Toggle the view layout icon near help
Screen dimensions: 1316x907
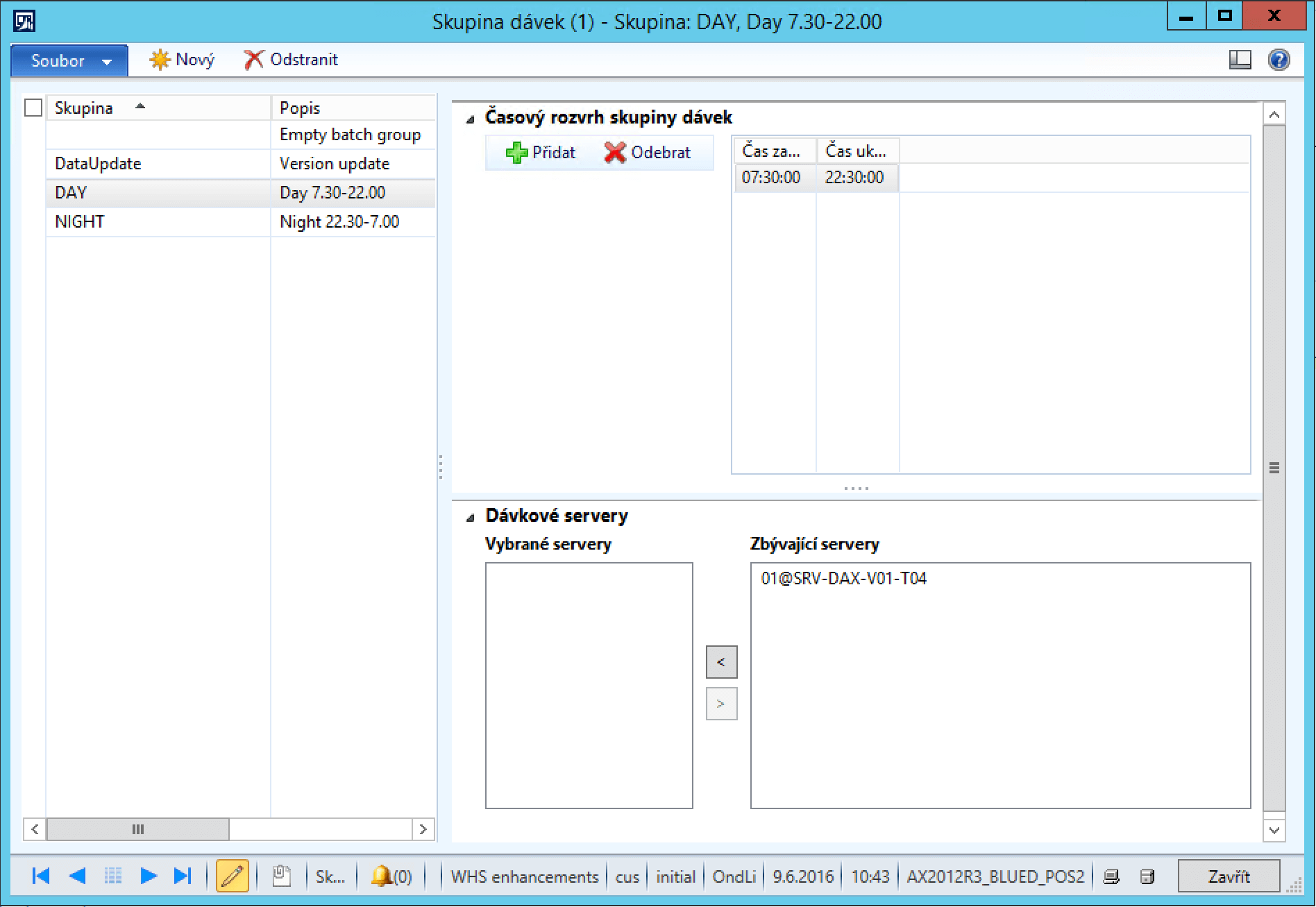click(x=1240, y=60)
